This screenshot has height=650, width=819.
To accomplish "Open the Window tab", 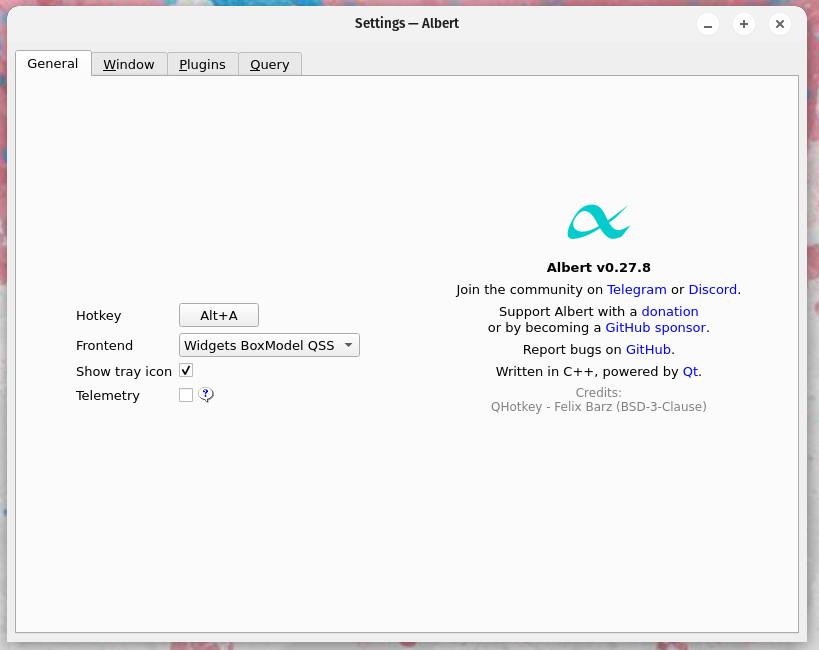I will [128, 64].
